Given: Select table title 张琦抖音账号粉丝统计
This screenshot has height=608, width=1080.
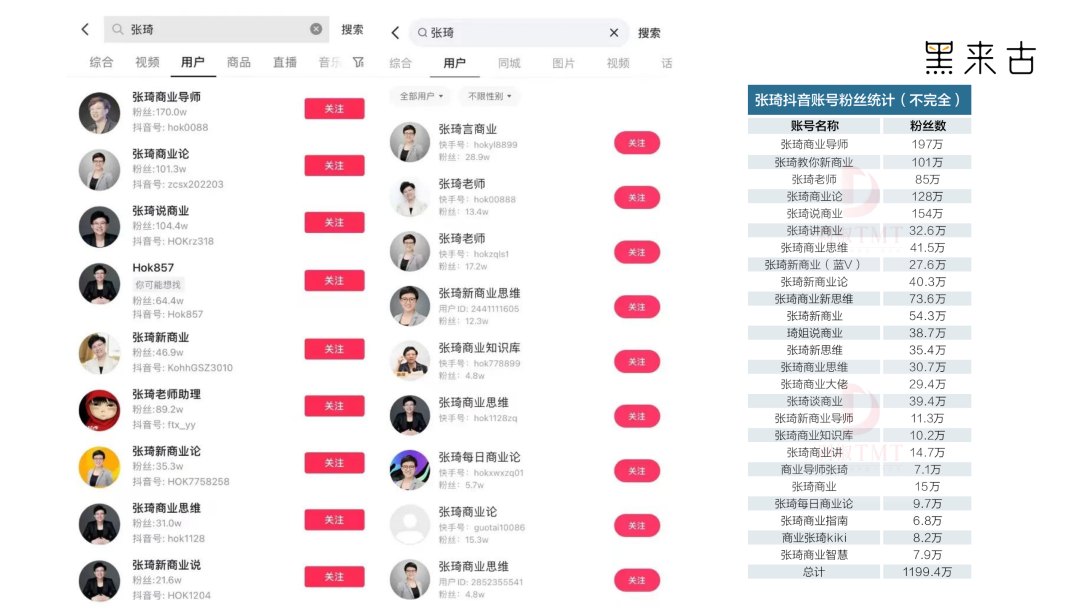Looking at the screenshot, I should pos(860,100).
